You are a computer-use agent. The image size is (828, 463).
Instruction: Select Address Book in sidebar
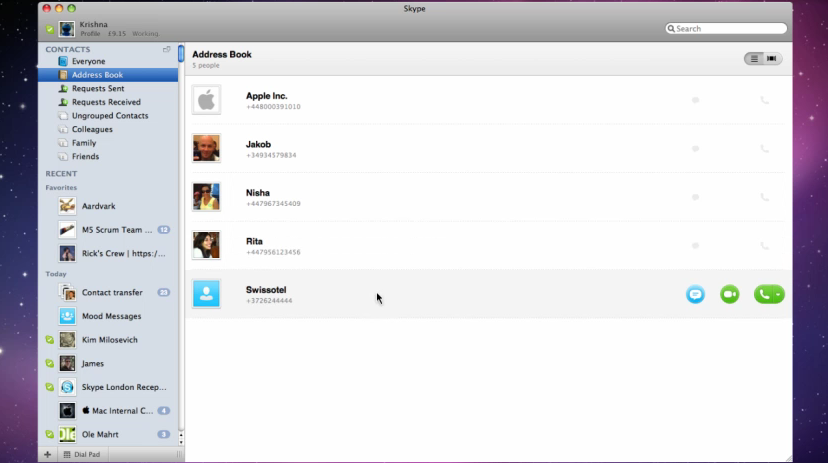pos(108,75)
